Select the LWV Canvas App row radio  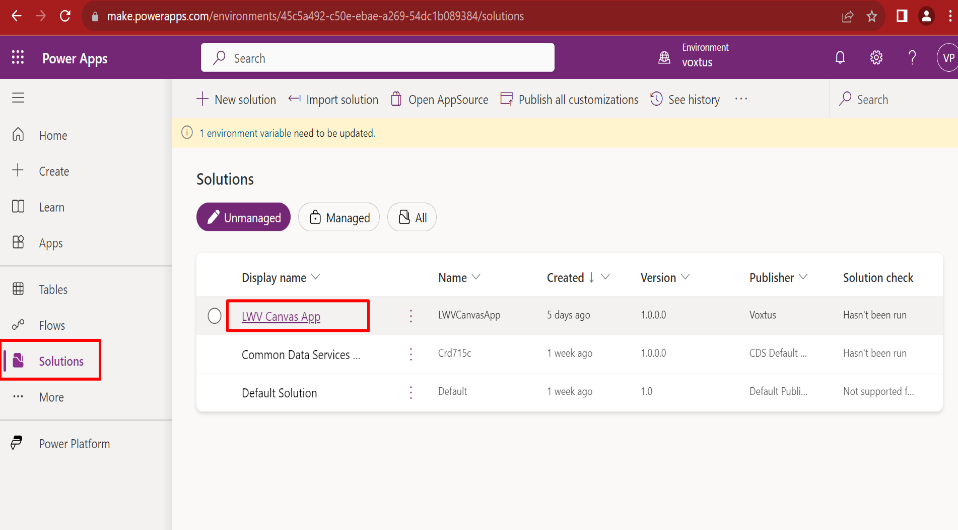pyautogui.click(x=214, y=315)
